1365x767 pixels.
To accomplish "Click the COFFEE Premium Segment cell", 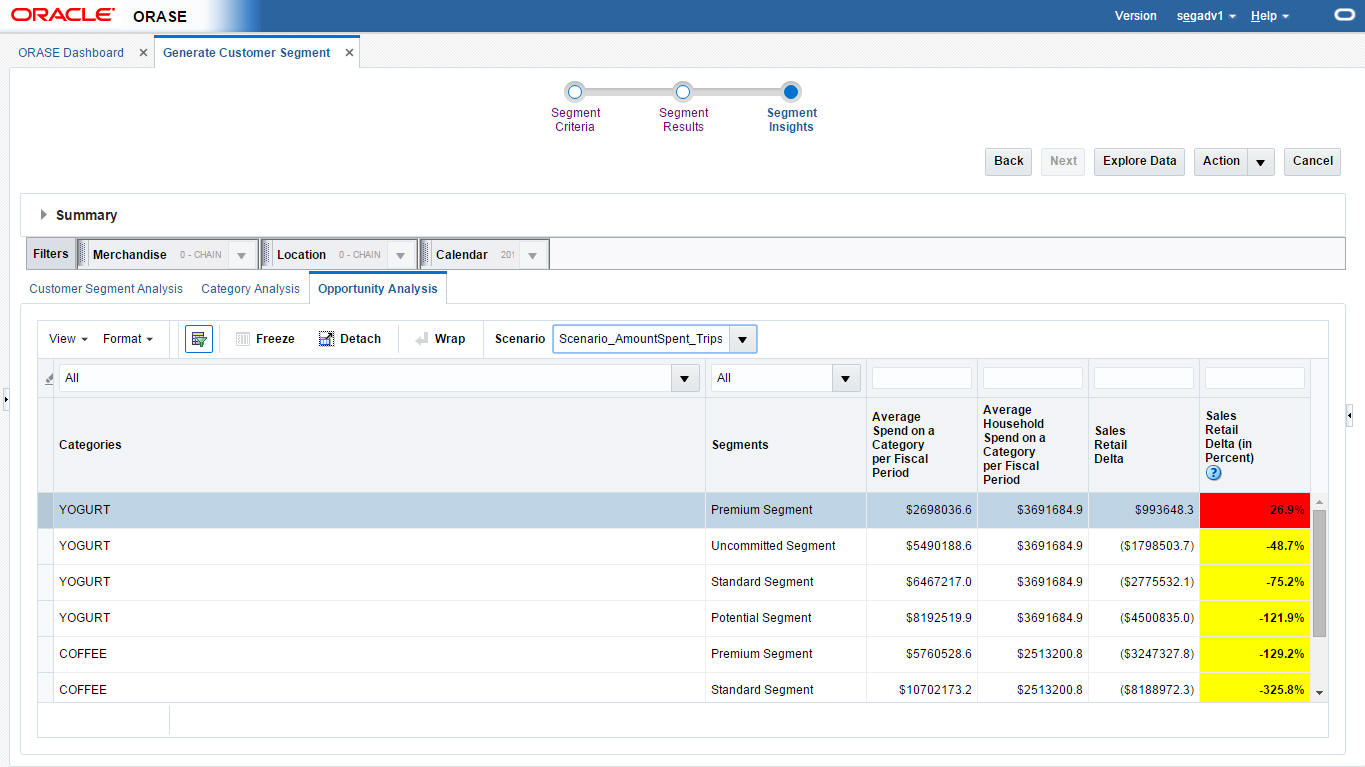I will [786, 654].
